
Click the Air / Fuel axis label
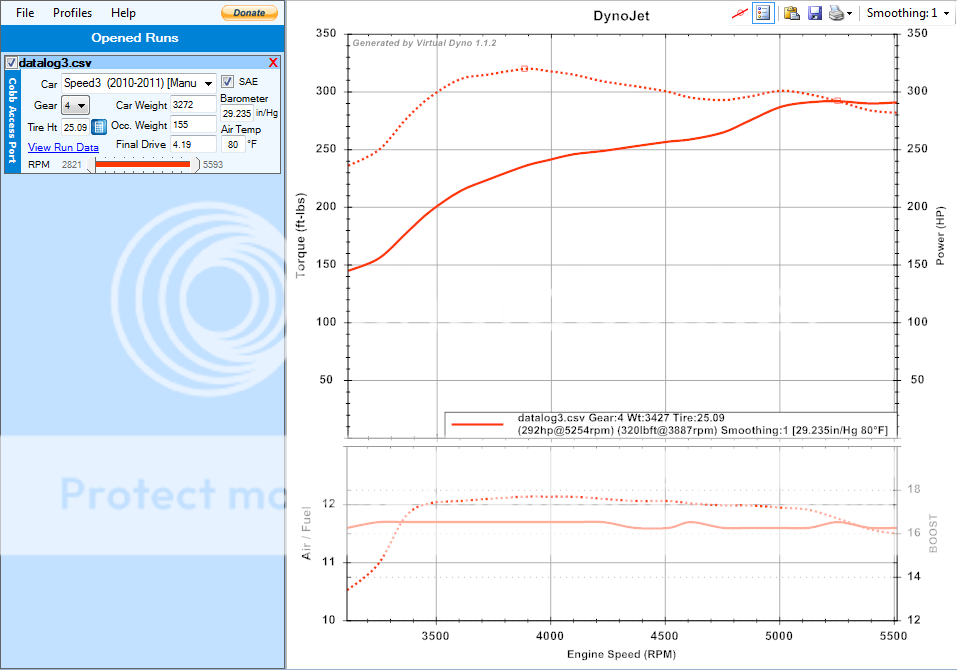tap(306, 533)
